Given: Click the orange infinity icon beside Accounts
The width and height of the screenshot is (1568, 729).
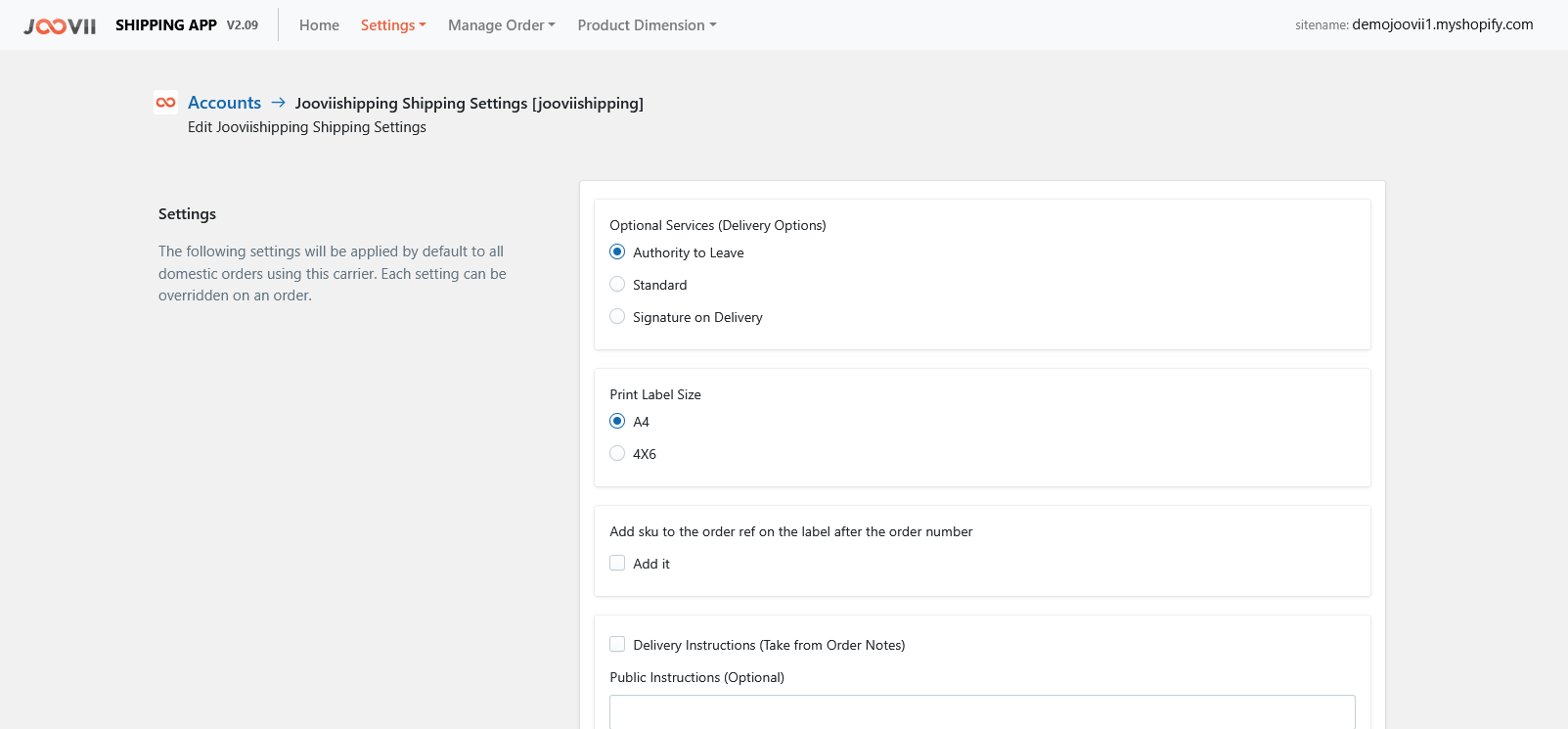Looking at the screenshot, I should coord(166,103).
